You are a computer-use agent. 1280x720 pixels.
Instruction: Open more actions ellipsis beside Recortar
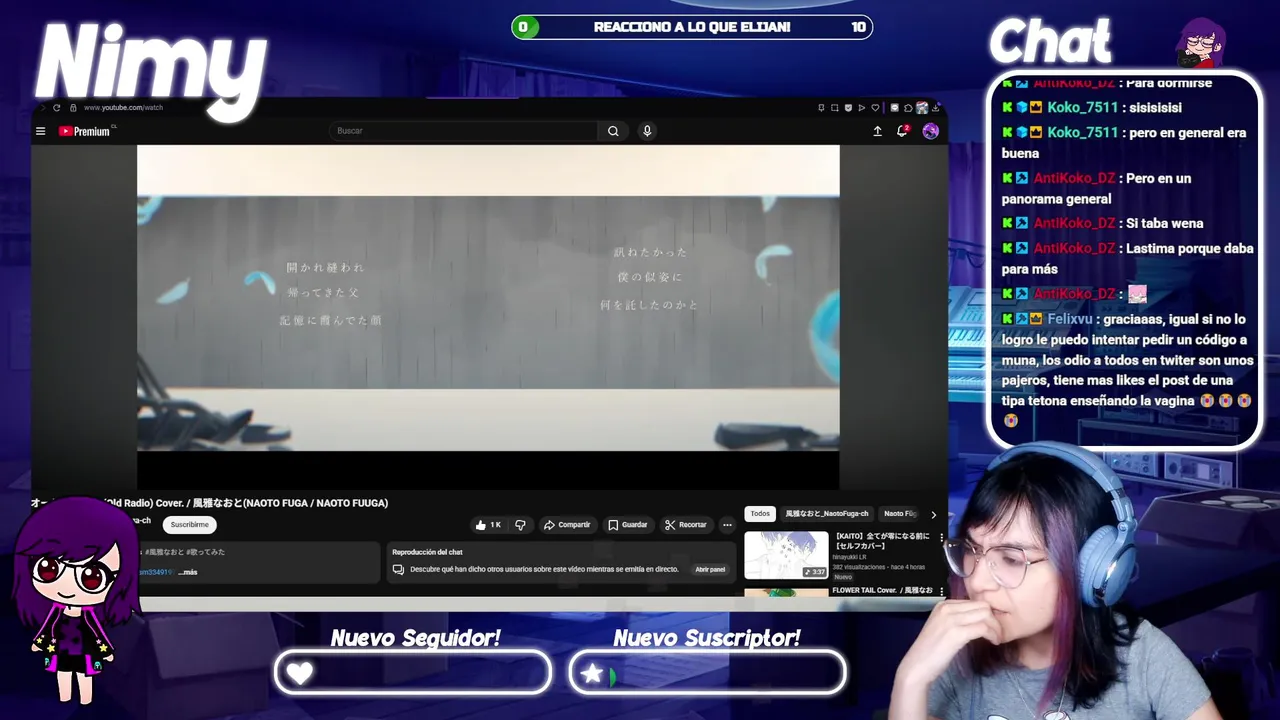[x=727, y=525]
